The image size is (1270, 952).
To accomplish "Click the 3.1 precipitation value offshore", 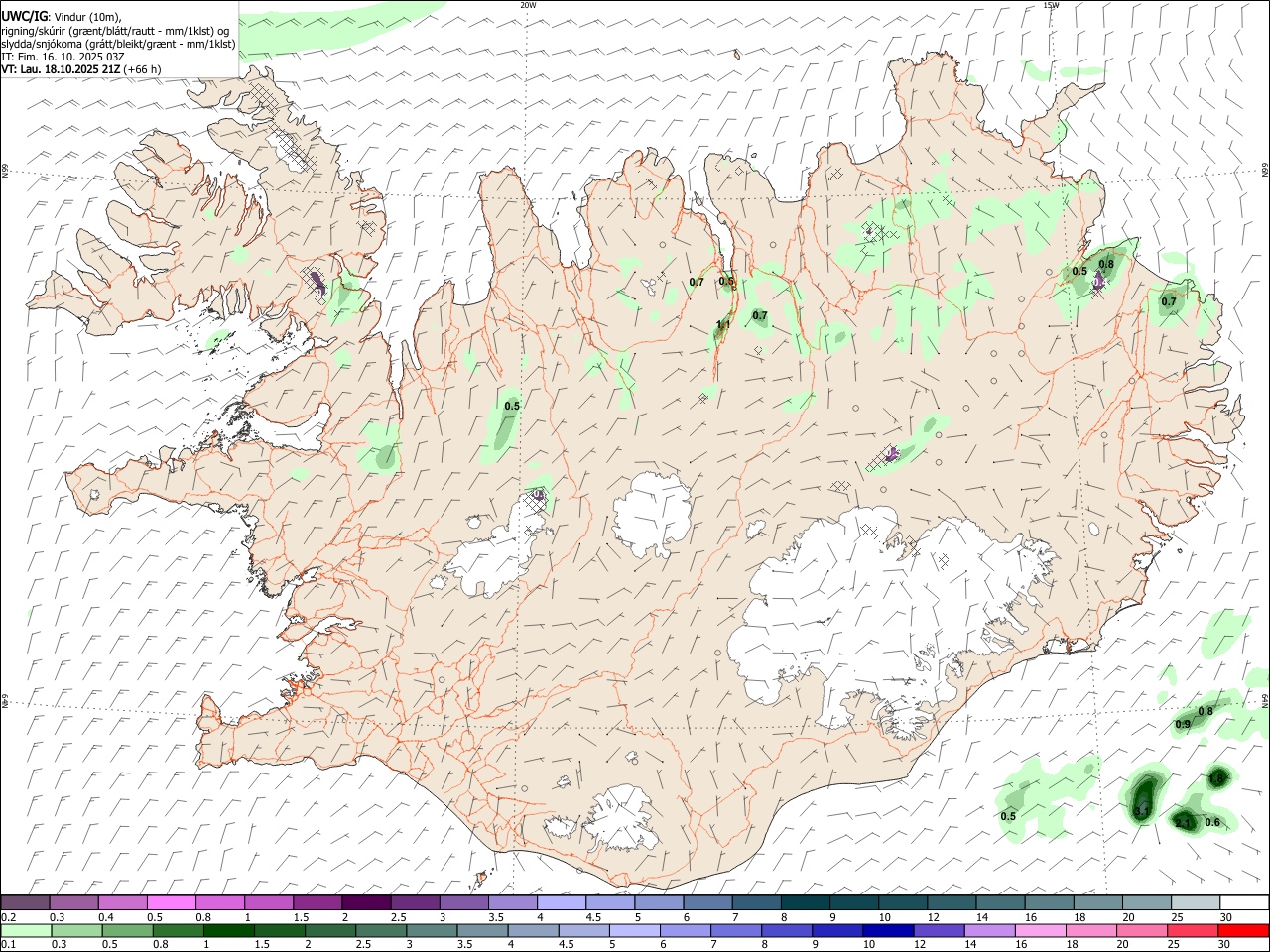I will pos(1141,812).
